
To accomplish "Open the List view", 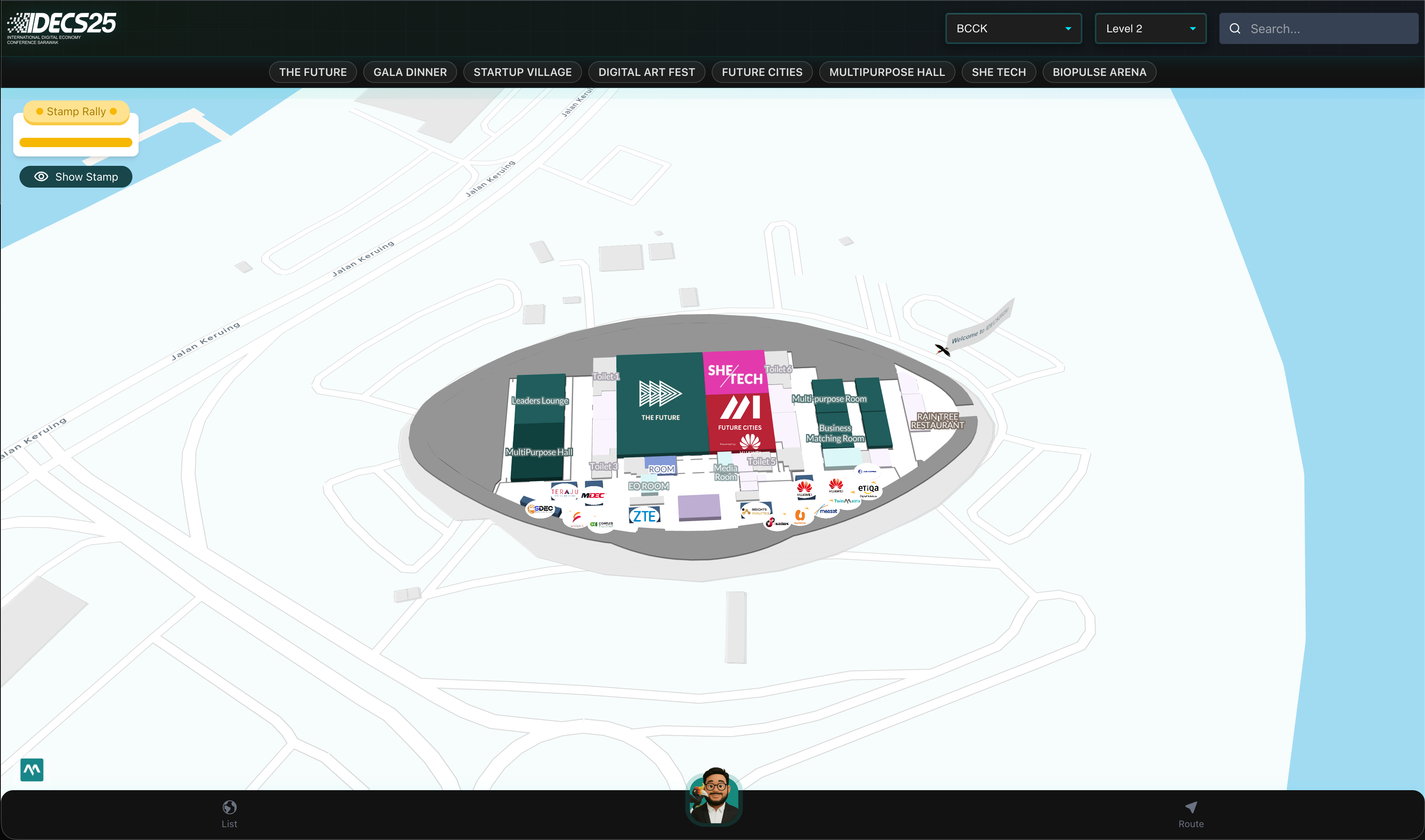I will (229, 814).
